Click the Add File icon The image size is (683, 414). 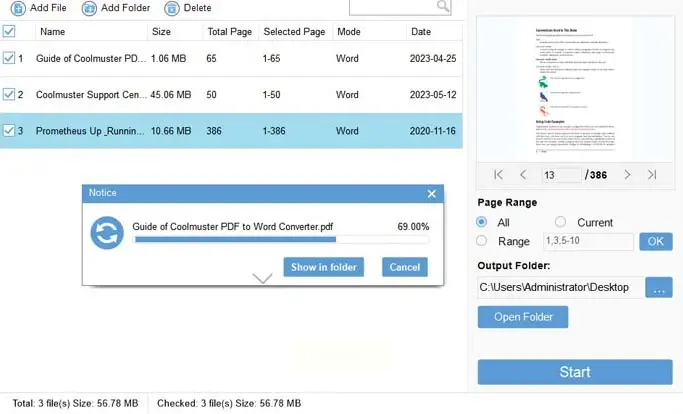(x=17, y=7)
